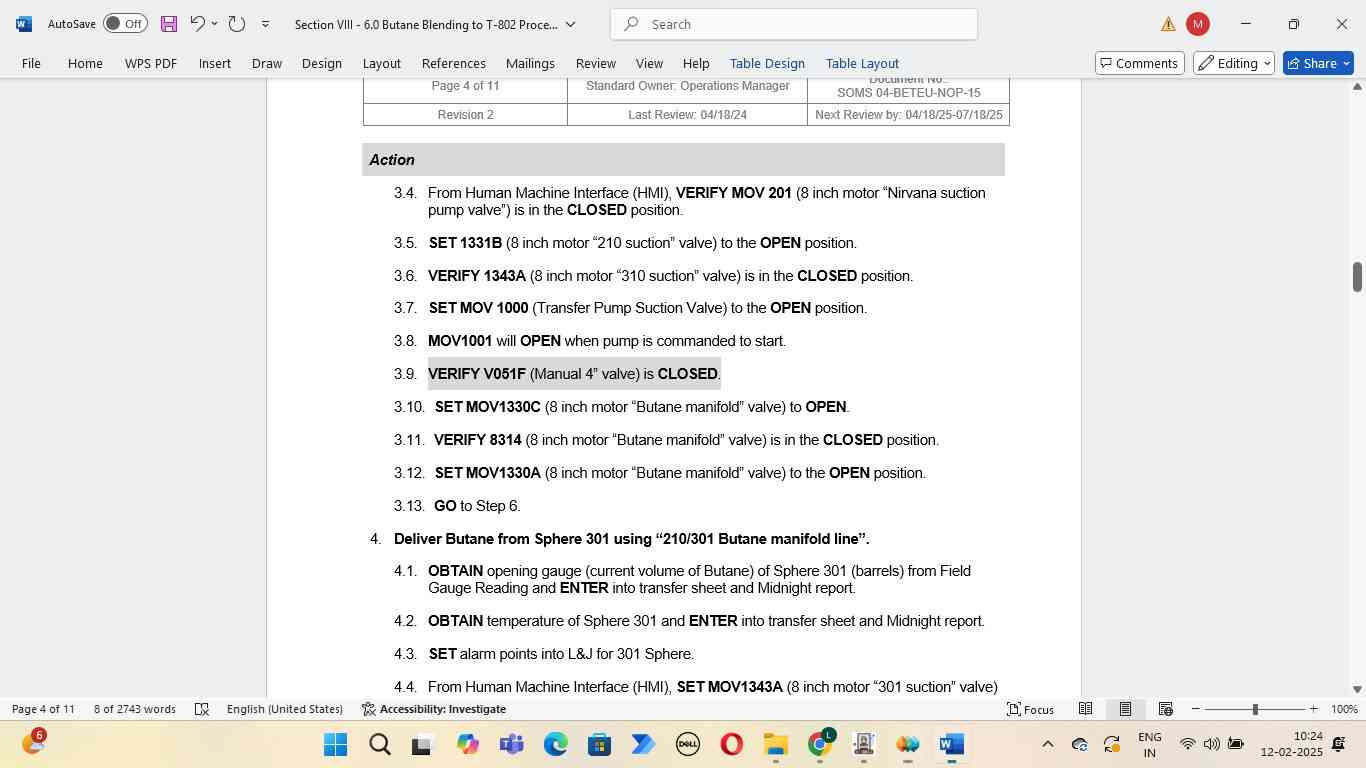Open Task View on taskbar

(422, 745)
